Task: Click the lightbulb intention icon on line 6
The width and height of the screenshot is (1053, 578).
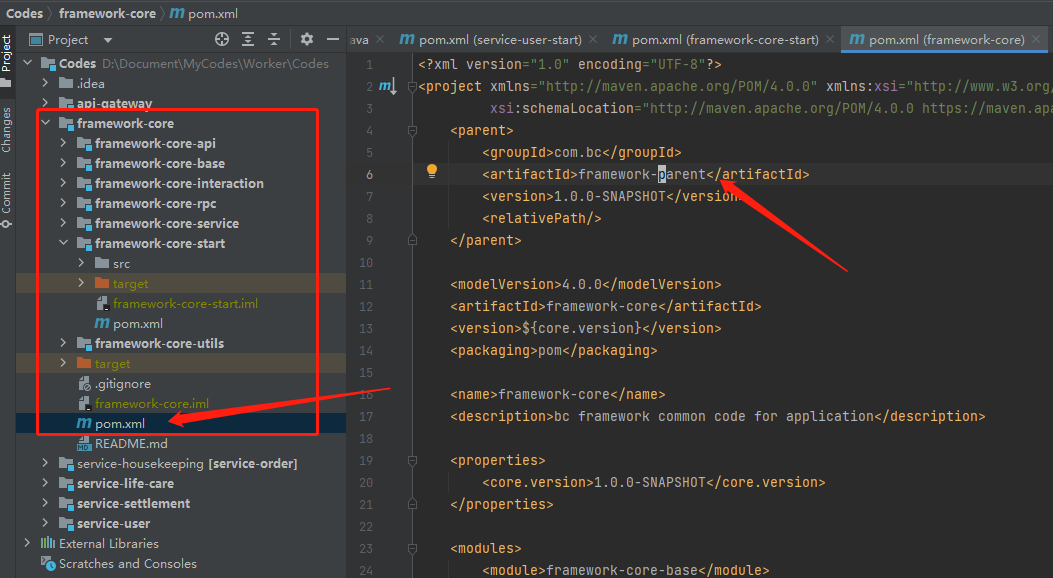Action: [432, 171]
